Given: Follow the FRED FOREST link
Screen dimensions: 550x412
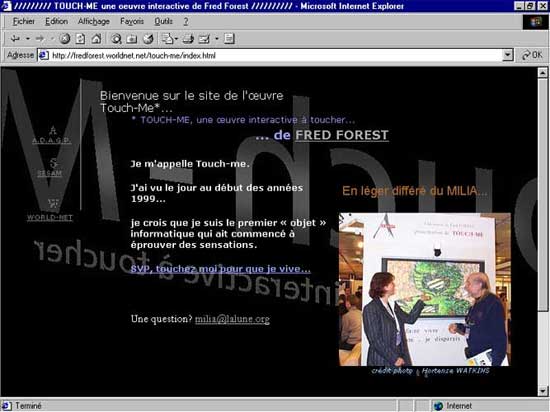Looking at the screenshot, I should tap(342, 135).
